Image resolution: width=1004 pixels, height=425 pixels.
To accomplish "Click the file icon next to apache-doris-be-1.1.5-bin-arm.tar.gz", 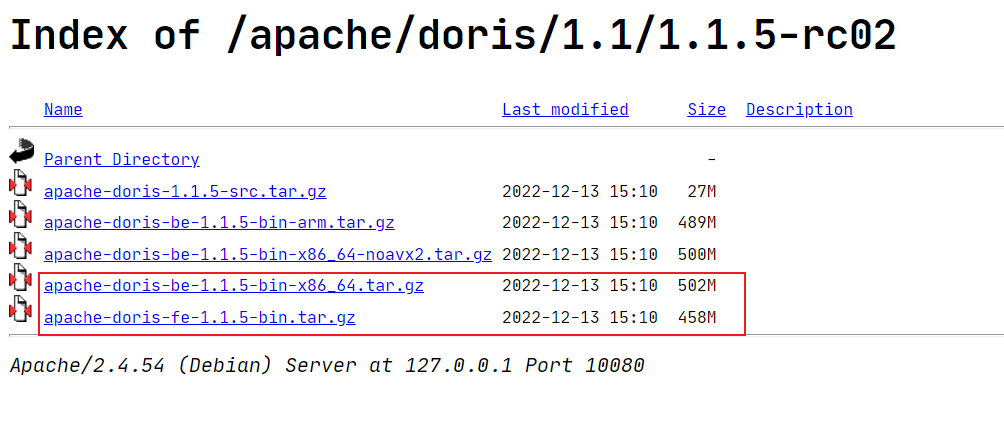I will coord(21,216).
